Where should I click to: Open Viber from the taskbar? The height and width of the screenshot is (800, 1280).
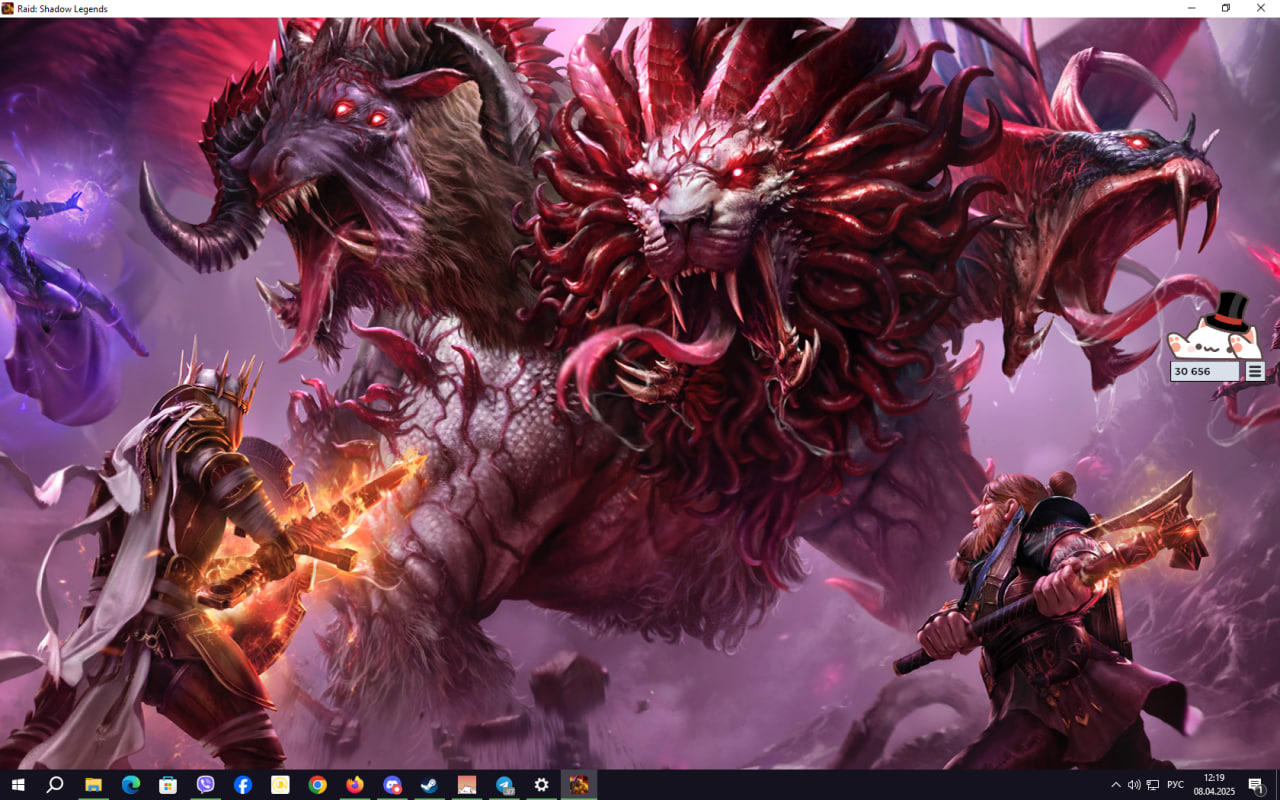click(205, 785)
